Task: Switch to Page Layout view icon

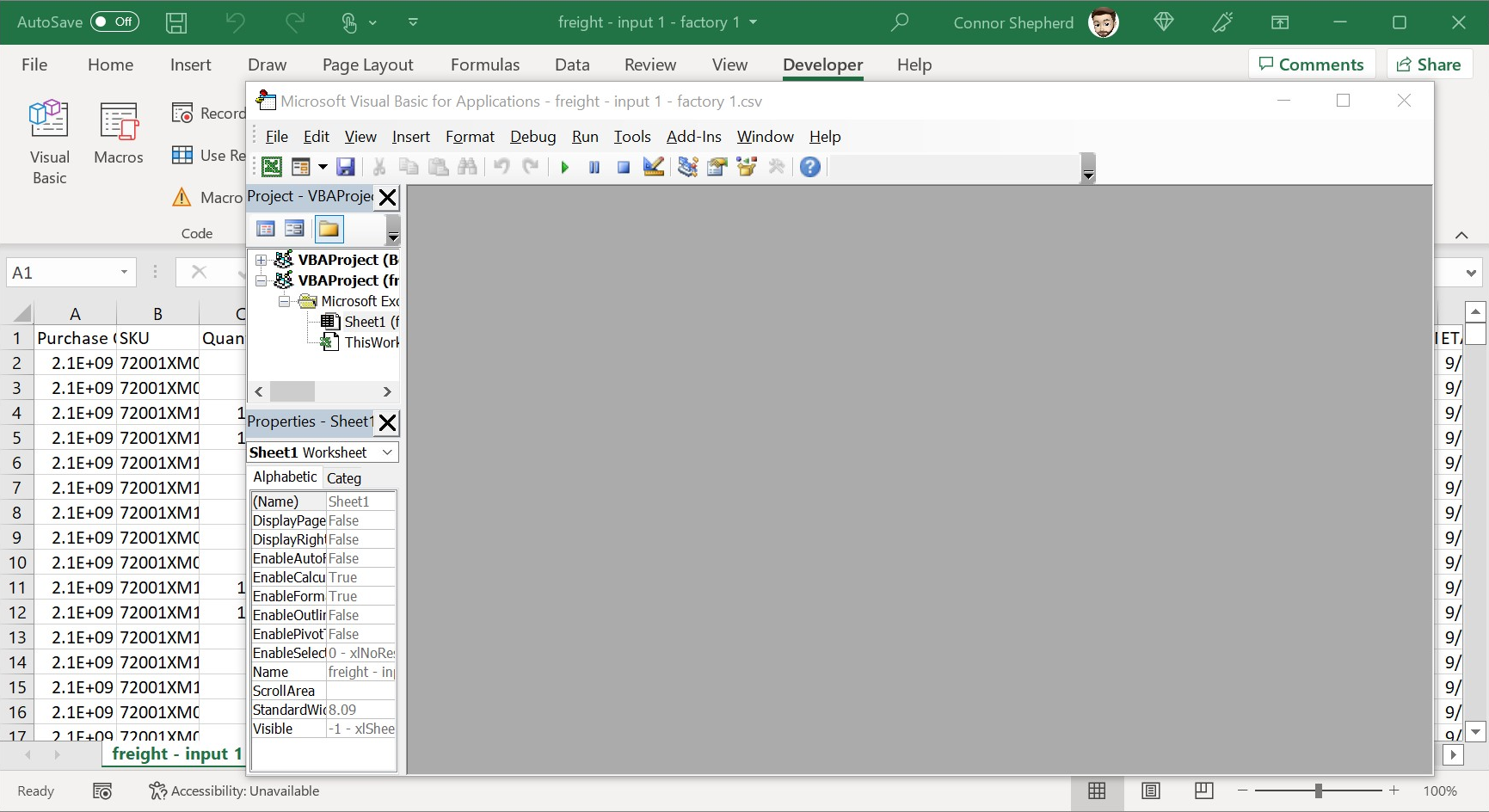Action: 1151,790
